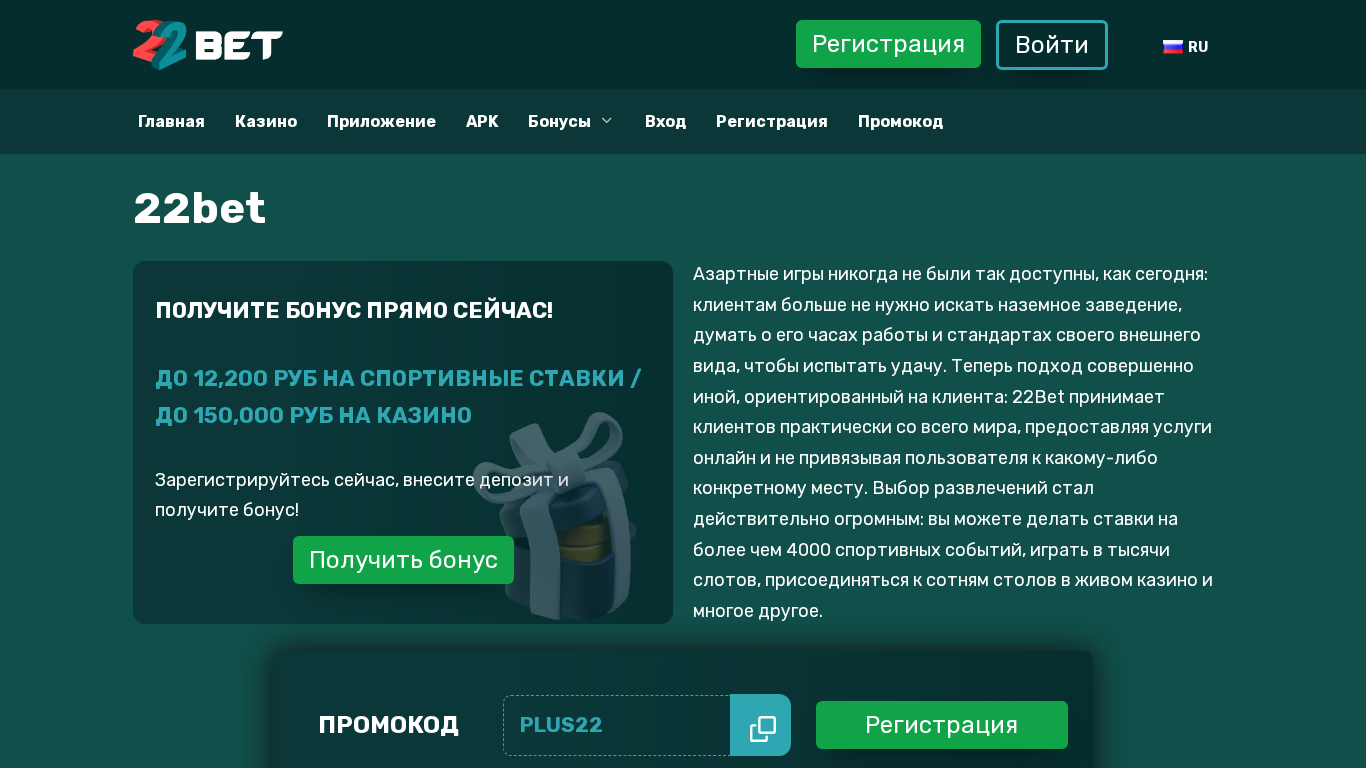Click the Войти button
This screenshot has width=1366, height=768.
[1052, 45]
